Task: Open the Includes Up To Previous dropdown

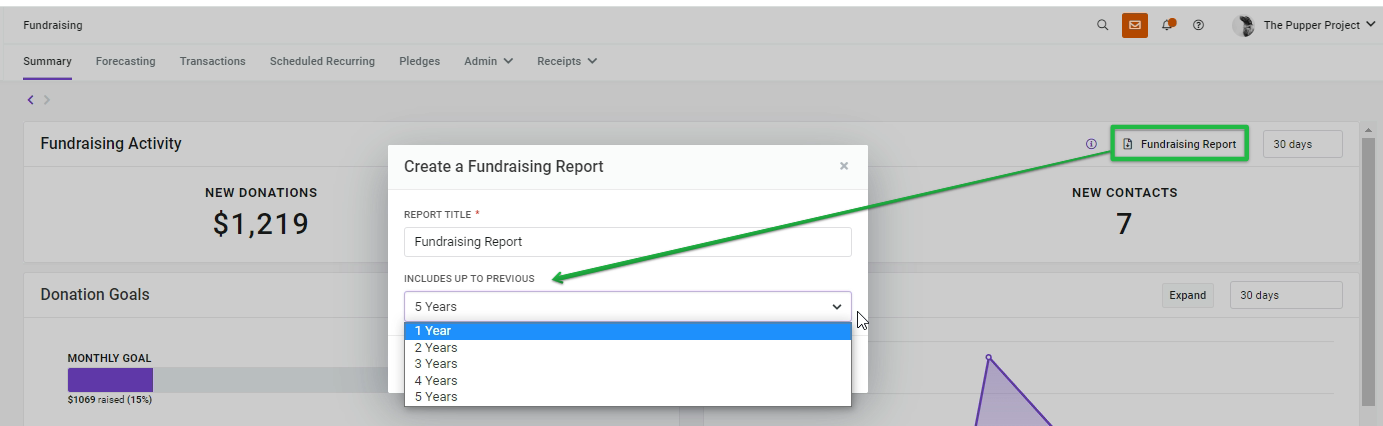Action: [x=628, y=307]
